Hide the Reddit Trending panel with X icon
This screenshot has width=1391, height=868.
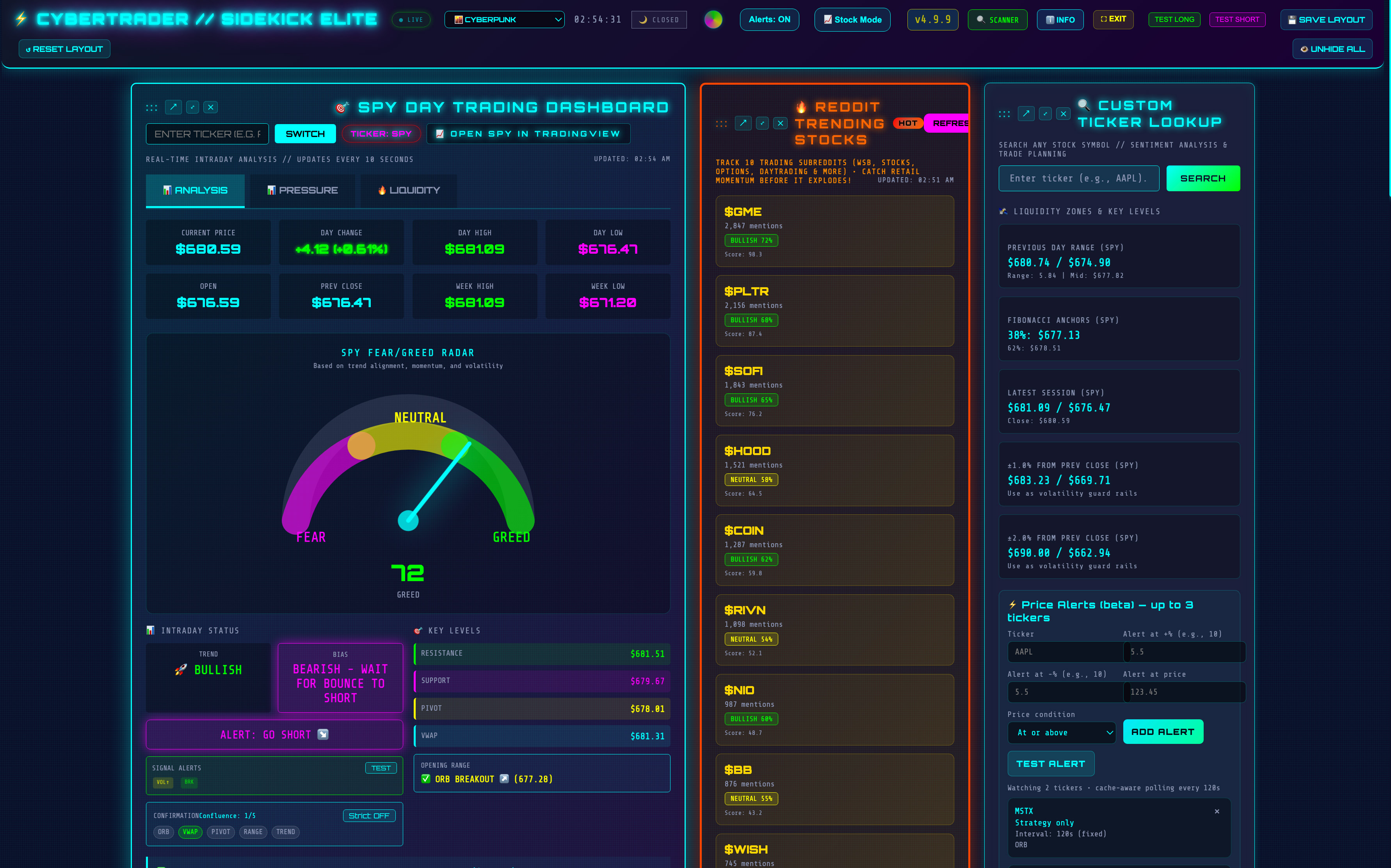pyautogui.click(x=780, y=123)
